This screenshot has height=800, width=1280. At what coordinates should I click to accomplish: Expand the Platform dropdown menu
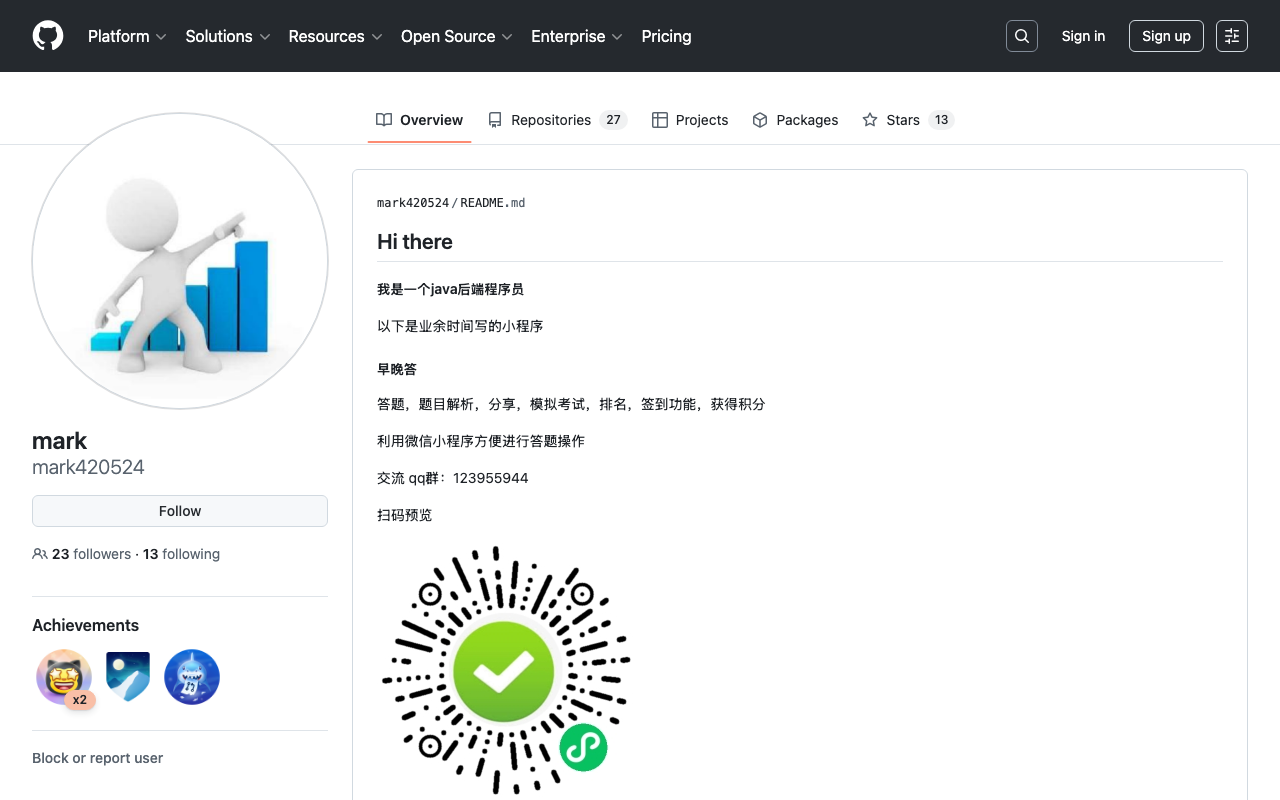[127, 36]
